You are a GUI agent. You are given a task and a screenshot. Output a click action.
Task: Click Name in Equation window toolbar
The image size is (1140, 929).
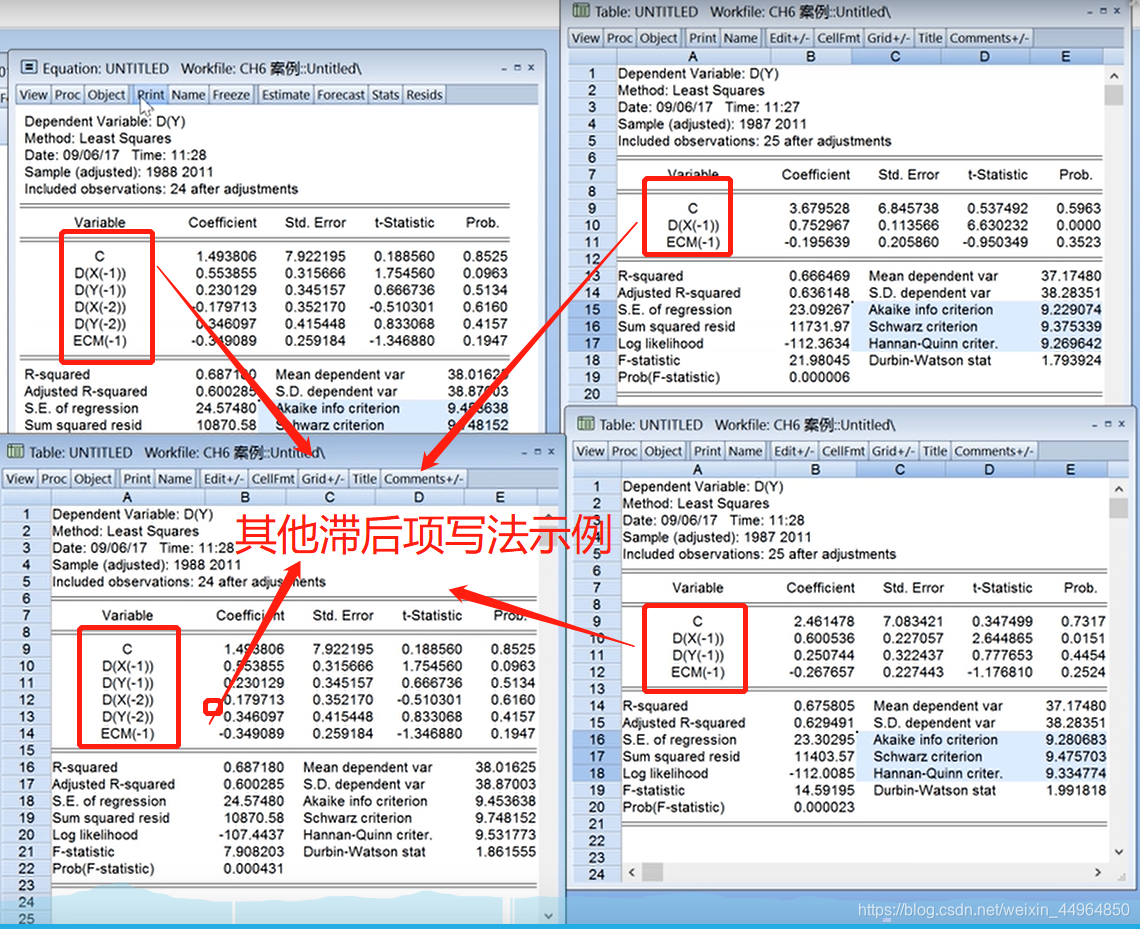pyautogui.click(x=188, y=94)
